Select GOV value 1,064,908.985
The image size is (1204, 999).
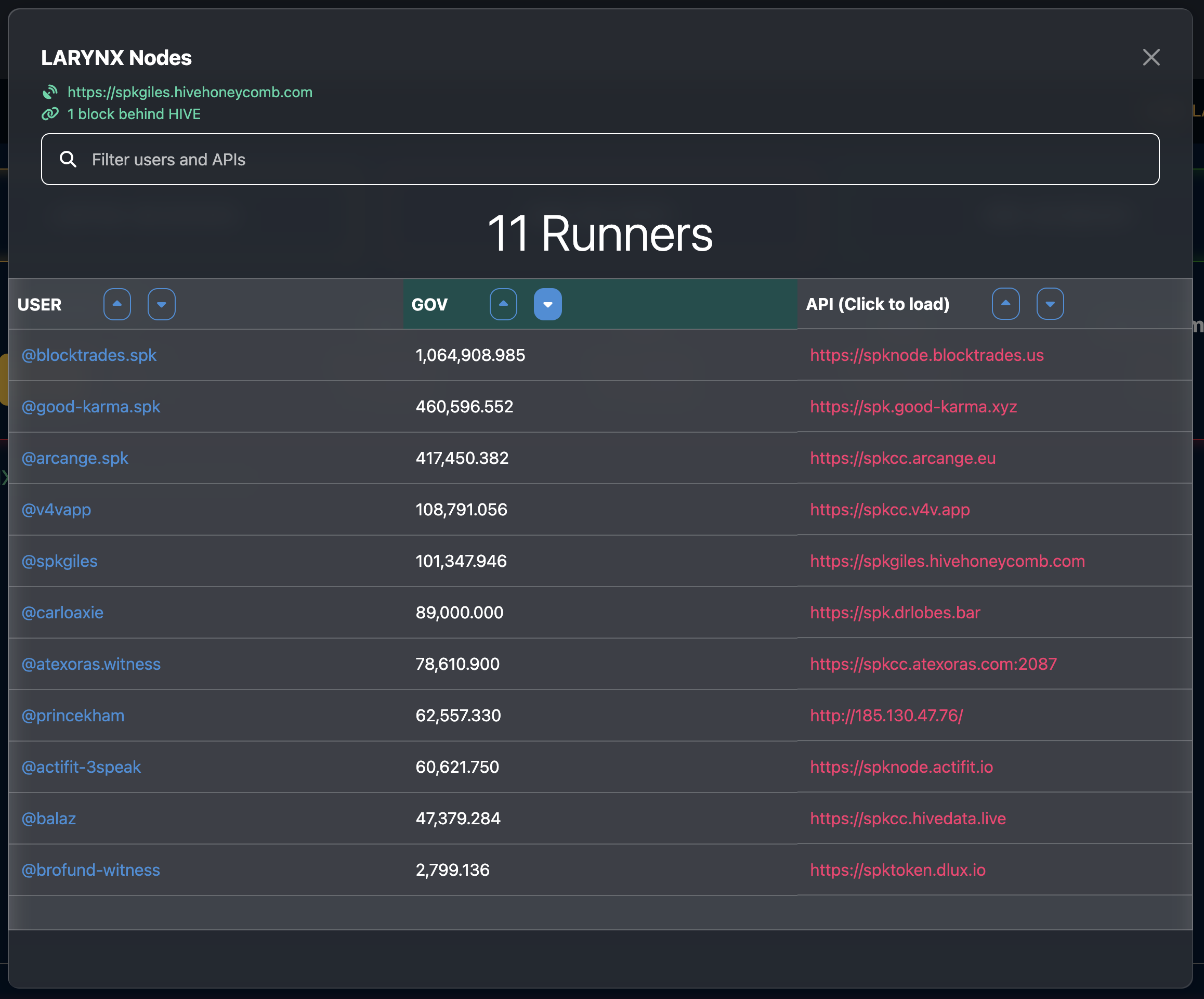(470, 355)
